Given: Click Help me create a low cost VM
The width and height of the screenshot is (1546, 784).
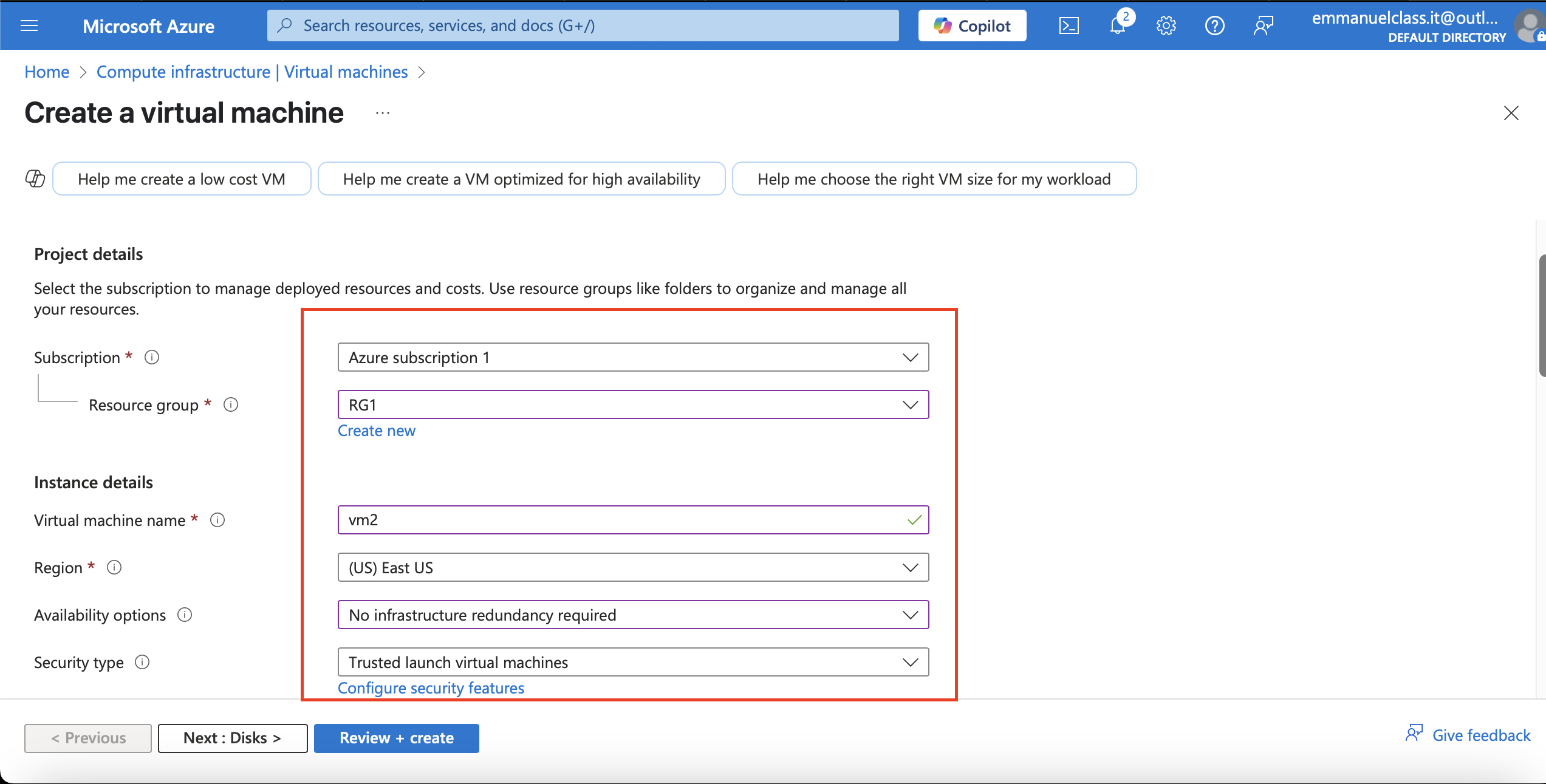Looking at the screenshot, I should [x=182, y=179].
